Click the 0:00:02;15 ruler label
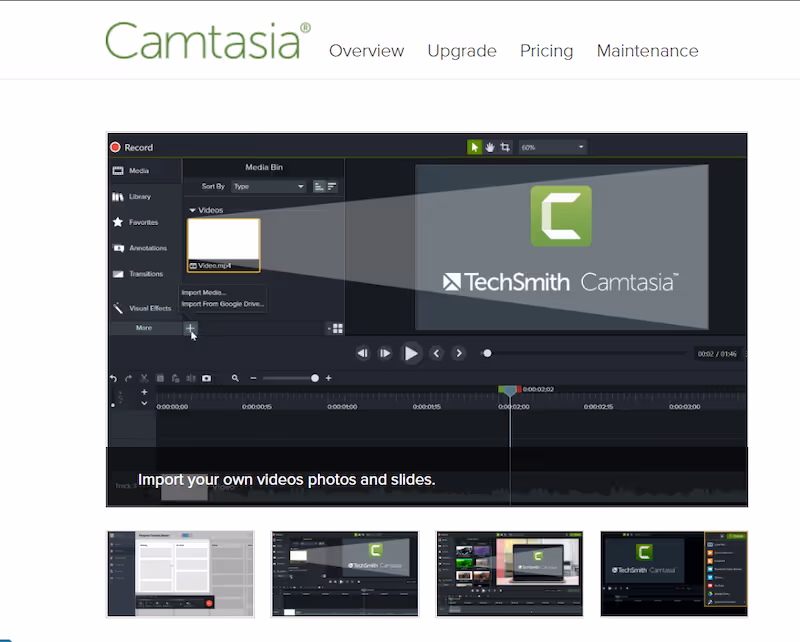 click(598, 407)
